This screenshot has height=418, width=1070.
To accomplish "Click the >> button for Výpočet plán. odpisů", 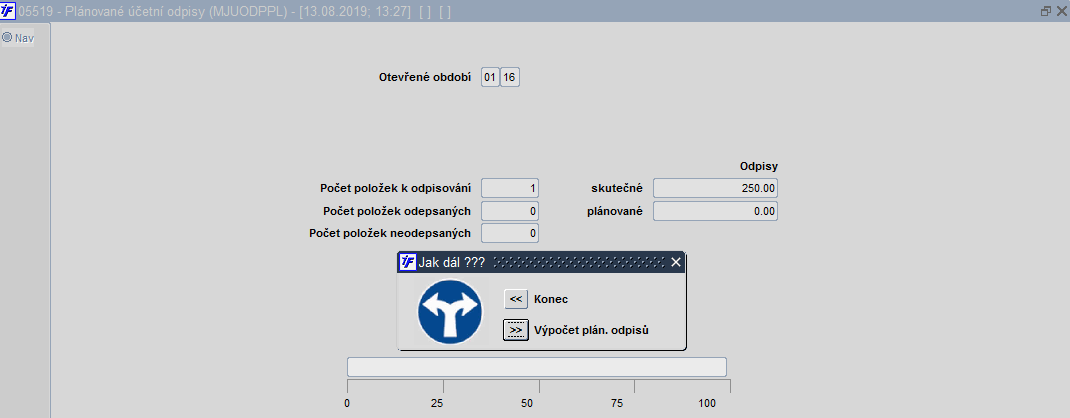I will pos(516,330).
